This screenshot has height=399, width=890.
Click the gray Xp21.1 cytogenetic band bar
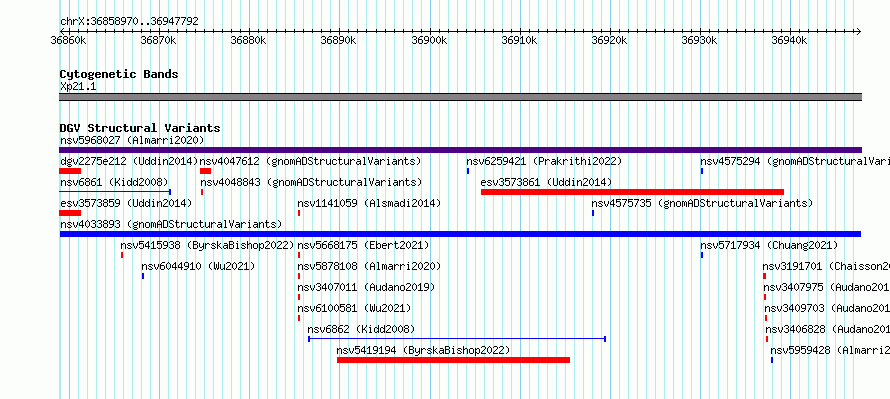(x=460, y=97)
